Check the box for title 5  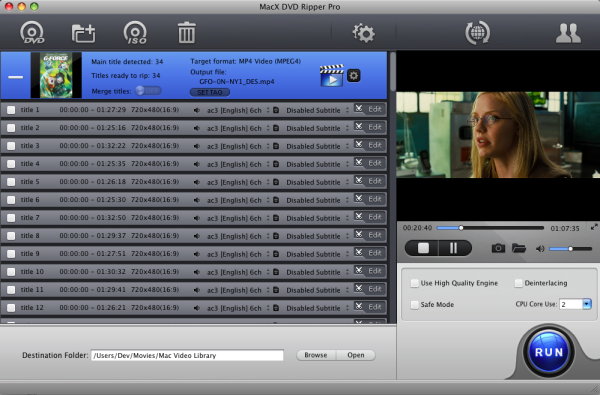11,182
